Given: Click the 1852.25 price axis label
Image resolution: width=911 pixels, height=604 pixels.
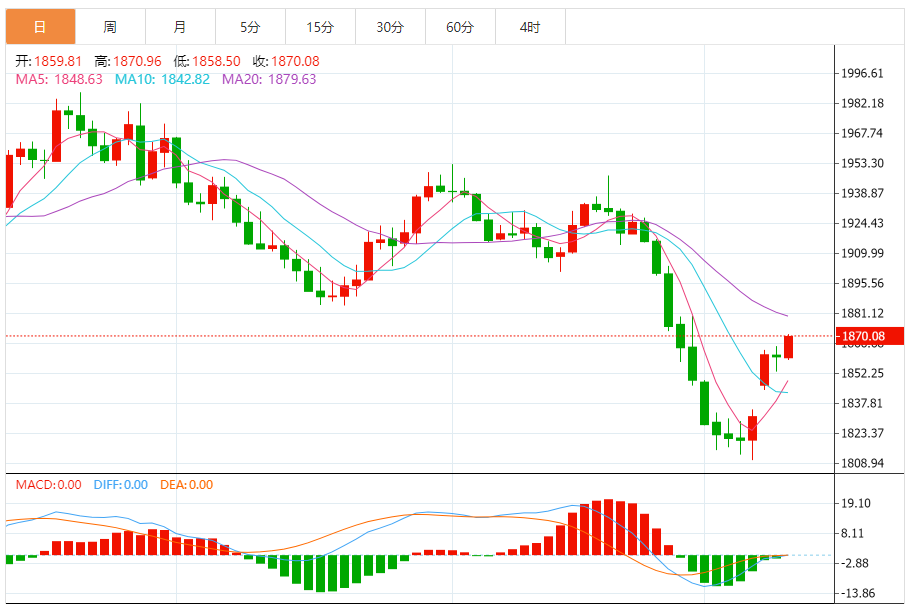Looking at the screenshot, I should (862, 373).
